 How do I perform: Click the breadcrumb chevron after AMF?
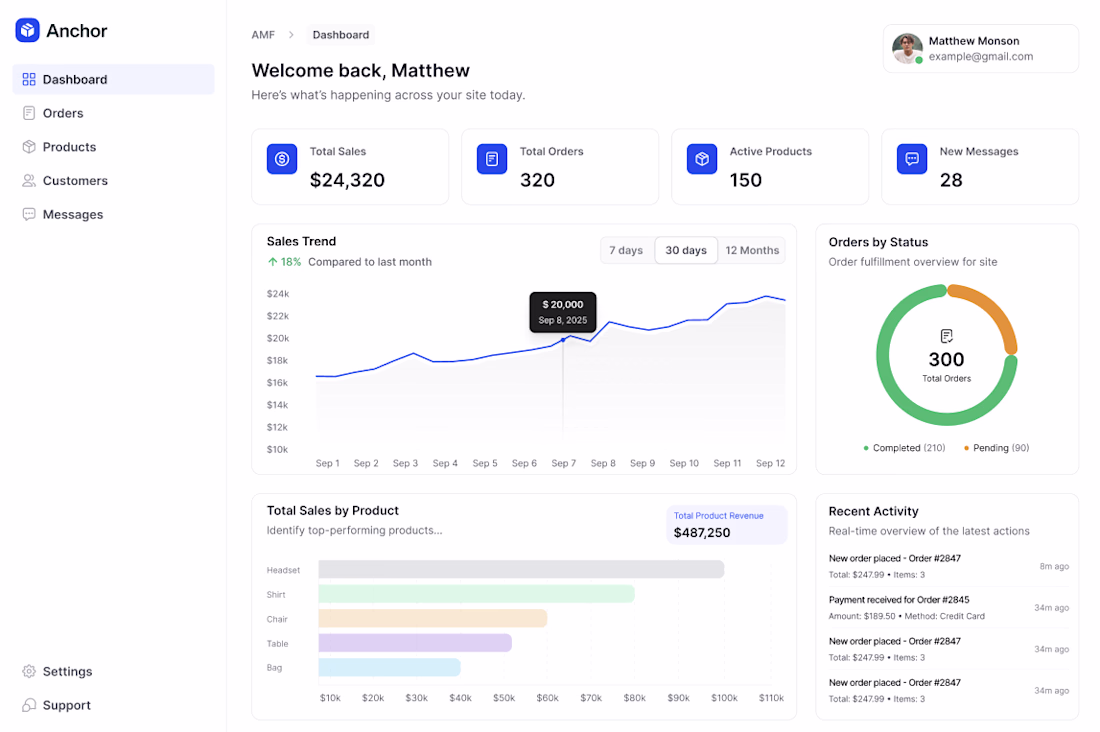coord(291,34)
